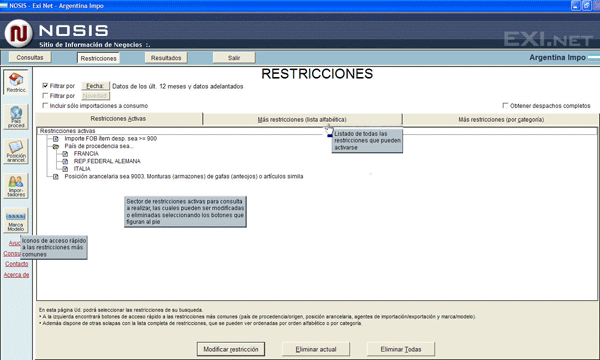Enable Obtener despachos completos checkbox
The image size is (600, 360).
pyautogui.click(x=505, y=106)
